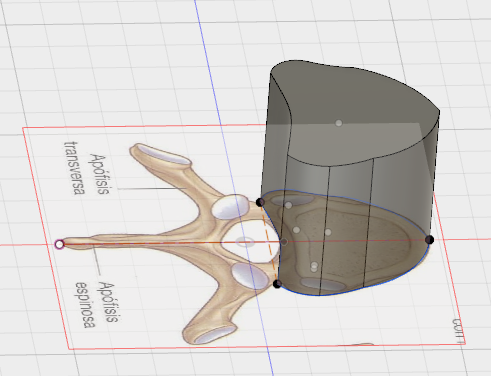The image size is (491, 376).
Task: Click the "Apófisis espinosa" label text
Action: (x=97, y=303)
